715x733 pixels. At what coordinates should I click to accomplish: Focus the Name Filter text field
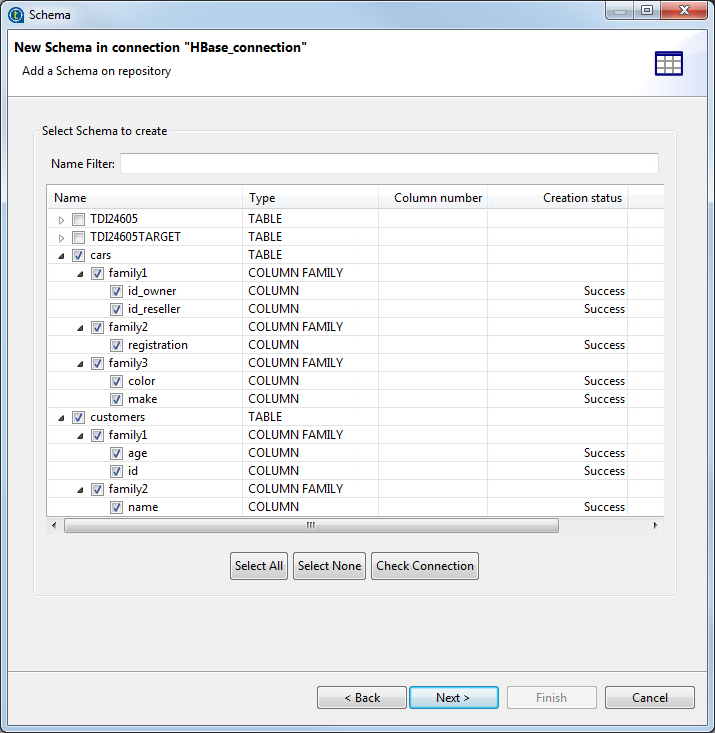coord(389,164)
